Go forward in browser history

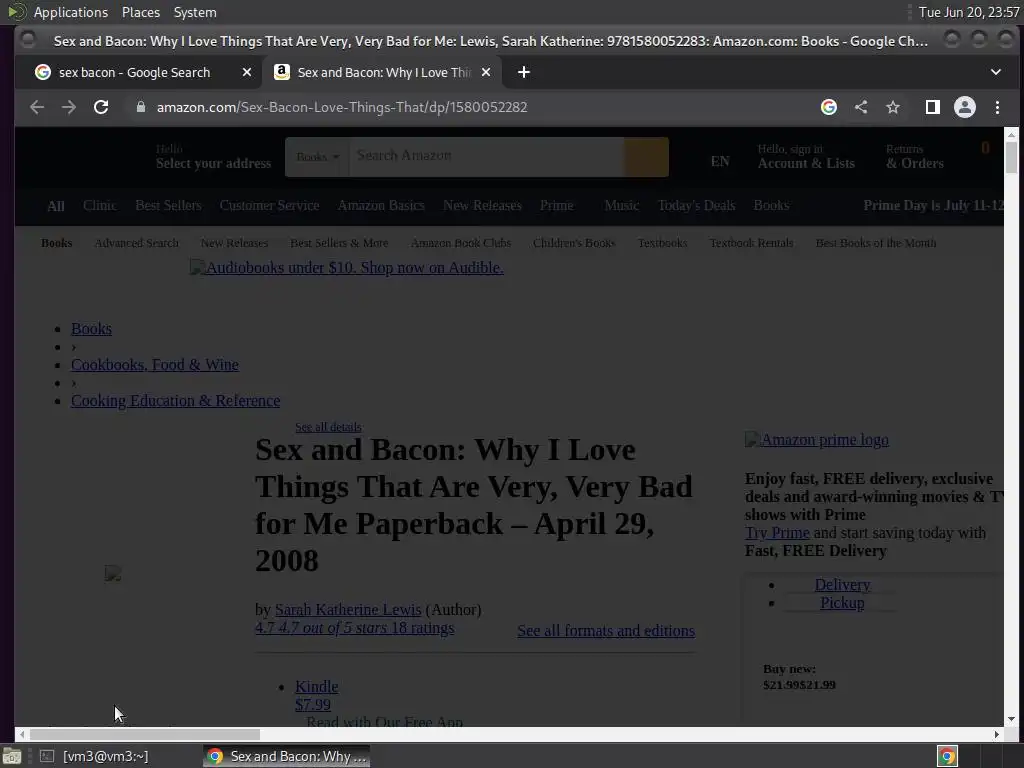tap(69, 107)
